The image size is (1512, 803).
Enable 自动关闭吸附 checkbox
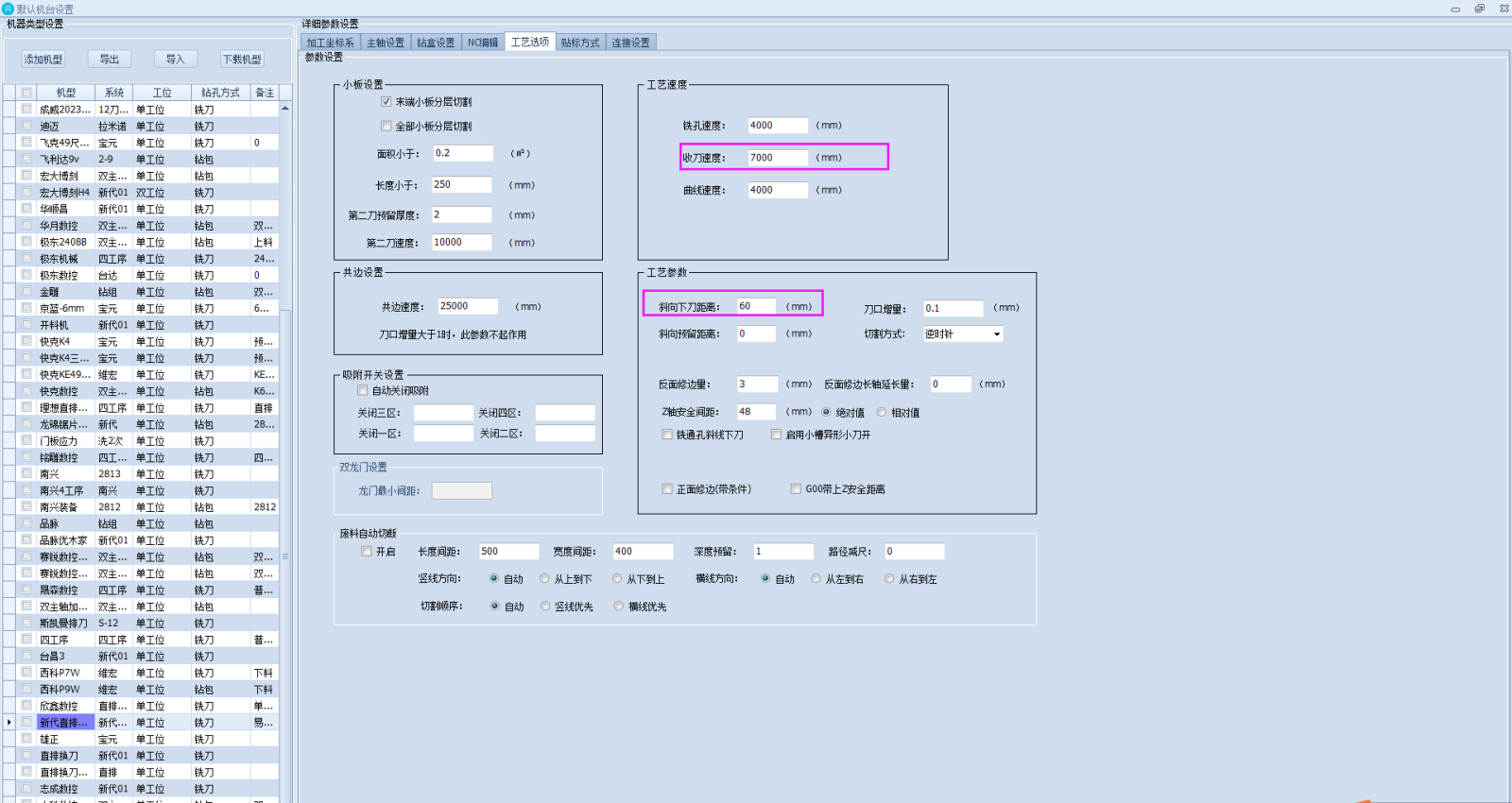coord(363,390)
